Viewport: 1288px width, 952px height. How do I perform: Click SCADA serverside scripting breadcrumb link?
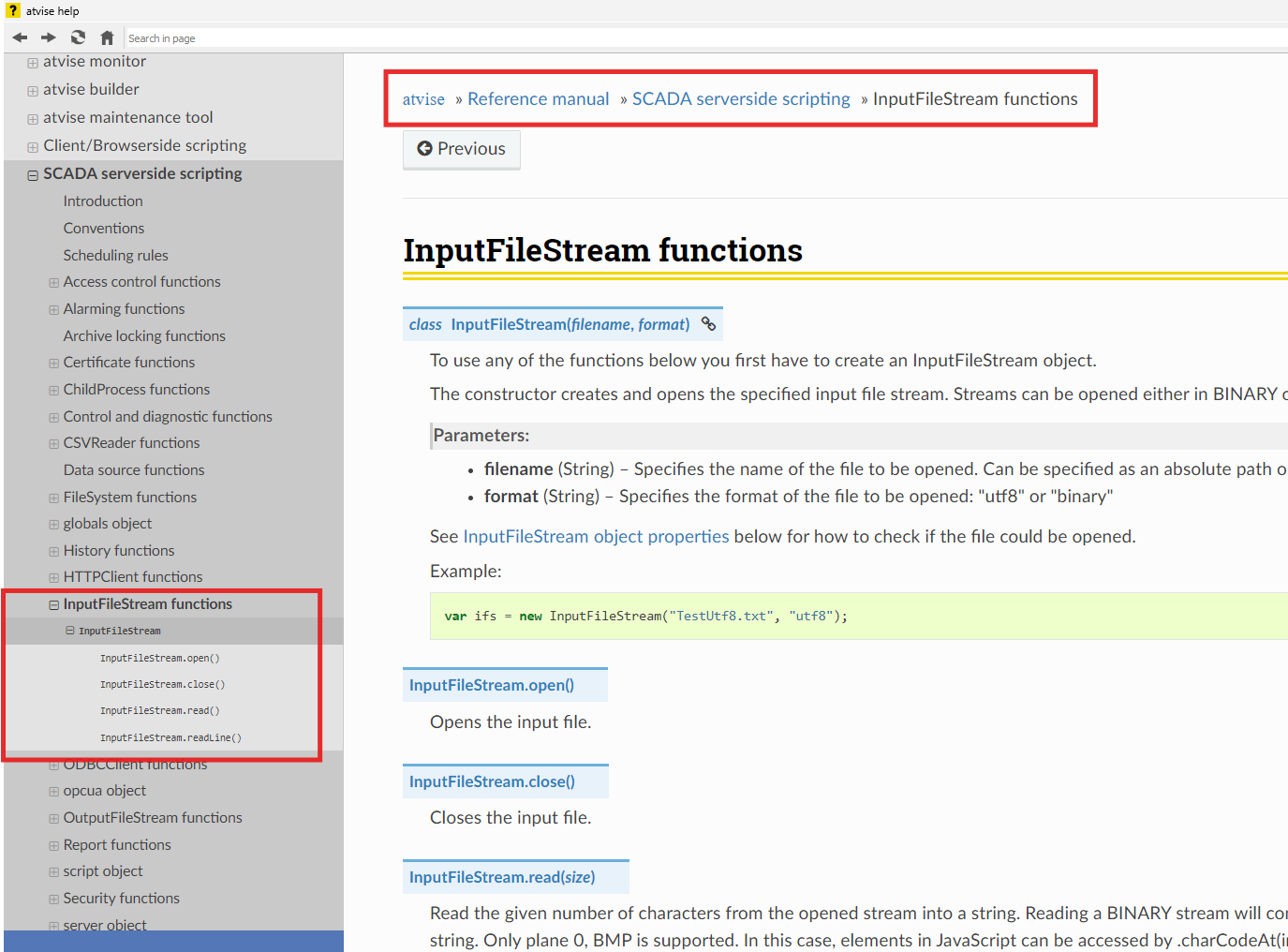pos(741,98)
